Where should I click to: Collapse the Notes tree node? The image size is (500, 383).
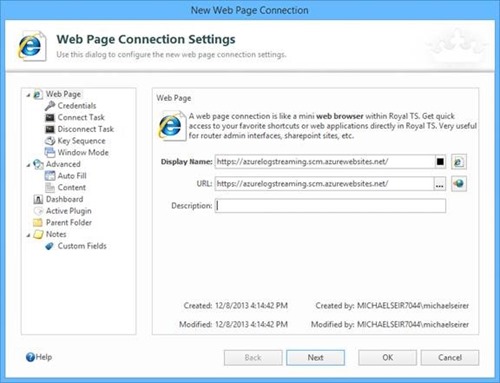click(x=28, y=235)
